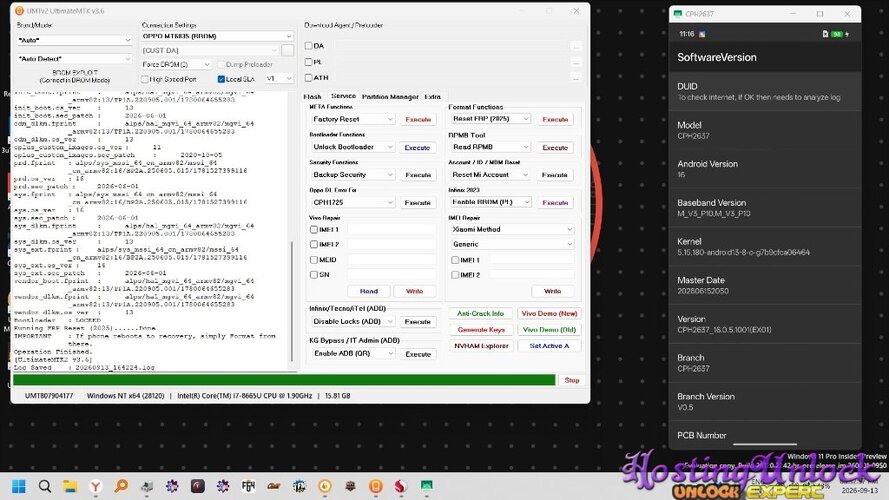
Task: Expand the Enable ADB (QR) dropdown
Action: [353, 353]
